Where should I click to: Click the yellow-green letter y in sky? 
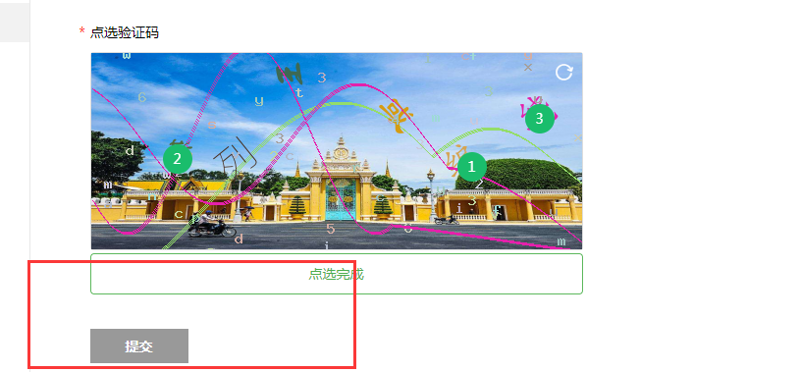[x=259, y=101]
